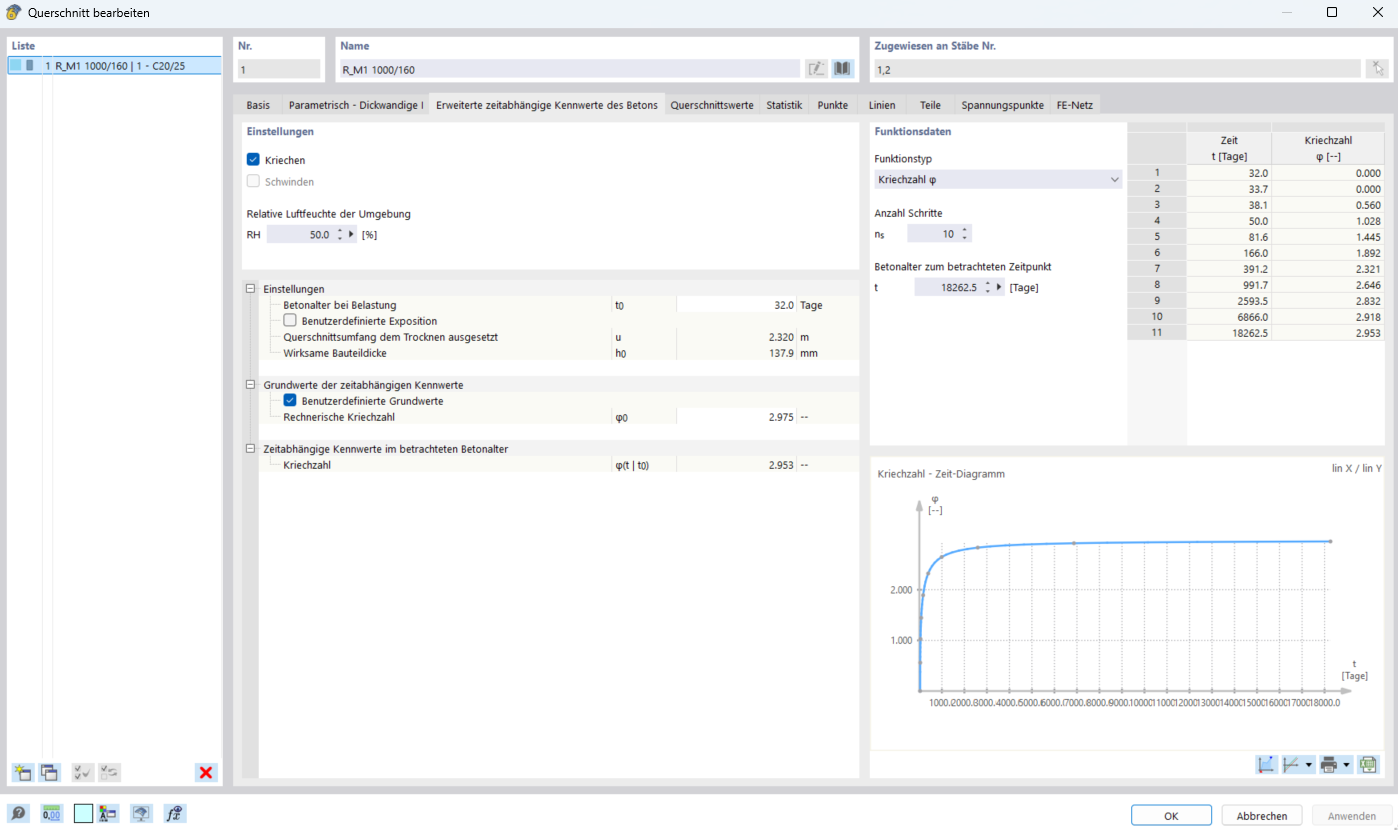This screenshot has width=1398, height=830.
Task: Click the table cell with time 2593.5
Action: pos(1229,300)
